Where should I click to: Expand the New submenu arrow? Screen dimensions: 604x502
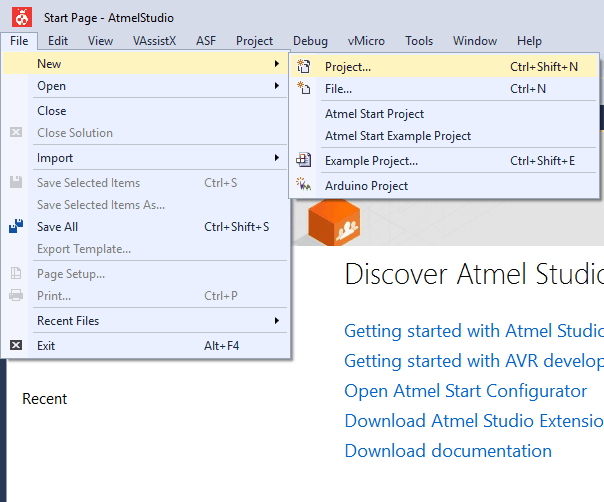pos(277,63)
